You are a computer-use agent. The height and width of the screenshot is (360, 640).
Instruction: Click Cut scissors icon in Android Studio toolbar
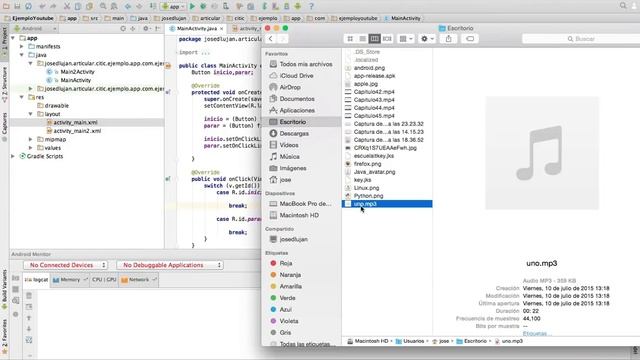coord(67,6)
